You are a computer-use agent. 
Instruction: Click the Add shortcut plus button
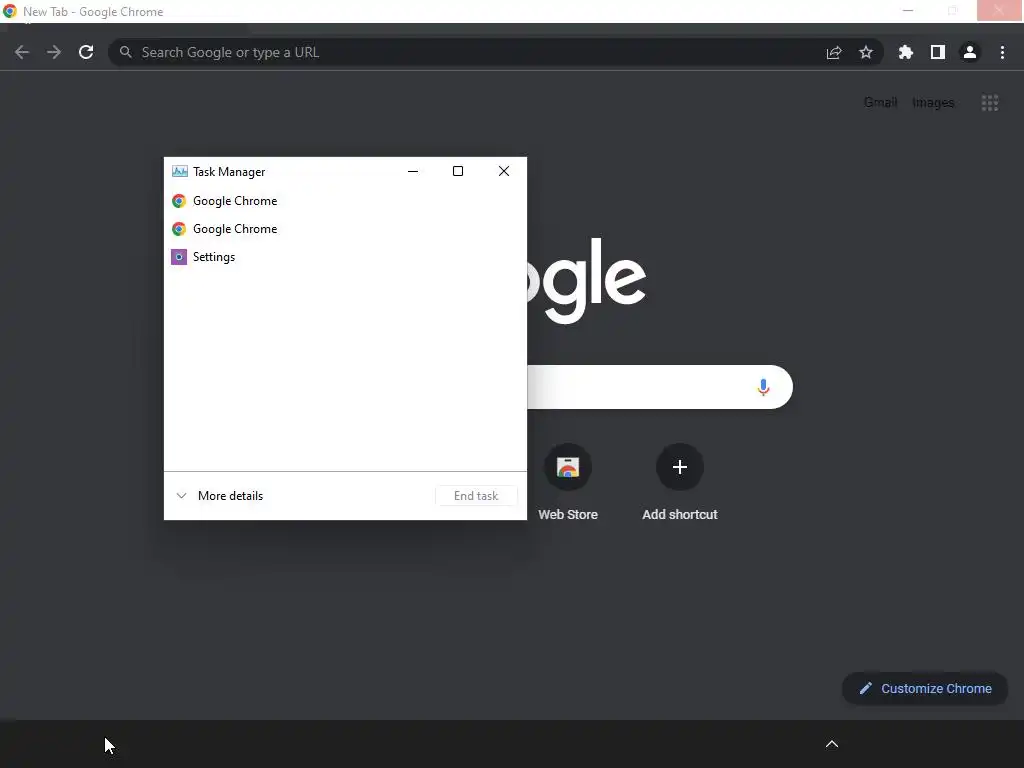pos(680,467)
